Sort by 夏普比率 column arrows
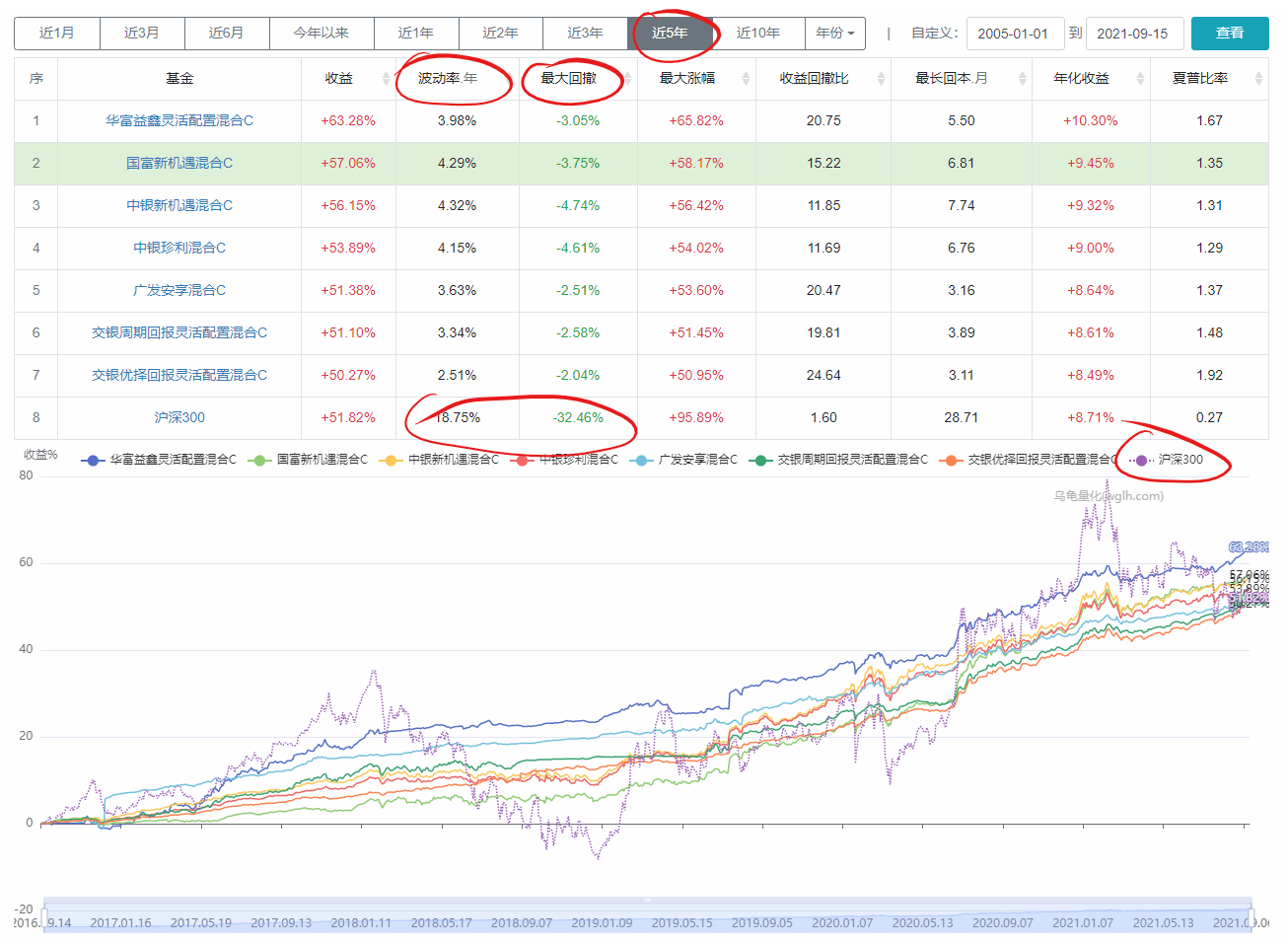Screen dimensions: 1288x945 [x=1258, y=79]
